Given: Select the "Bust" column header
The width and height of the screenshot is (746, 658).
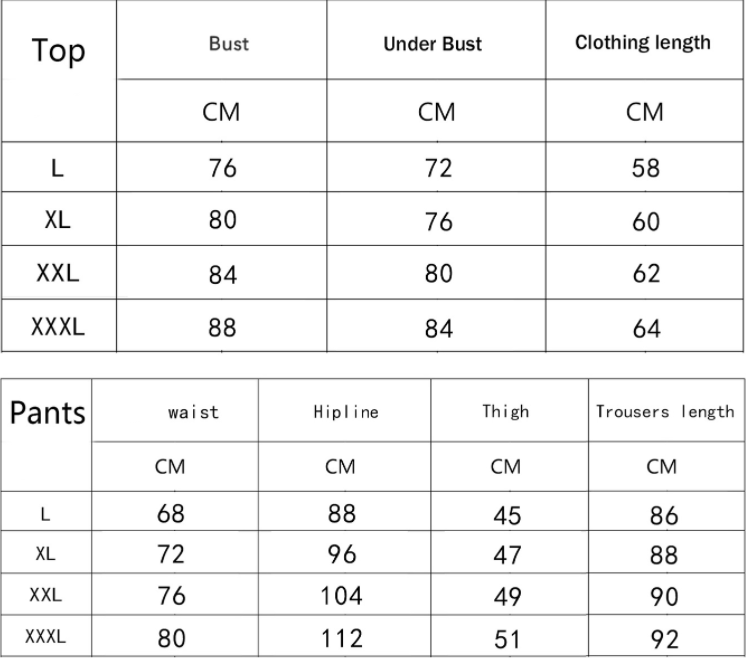Looking at the screenshot, I should tap(229, 44).
